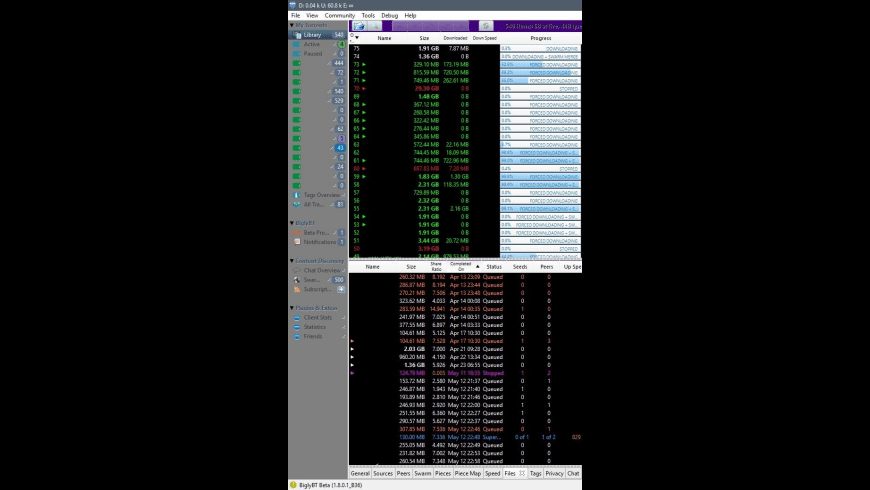This screenshot has width=870, height=490.
Task: Click the pop-out arrow beside Client Stats
Action: click(343, 317)
